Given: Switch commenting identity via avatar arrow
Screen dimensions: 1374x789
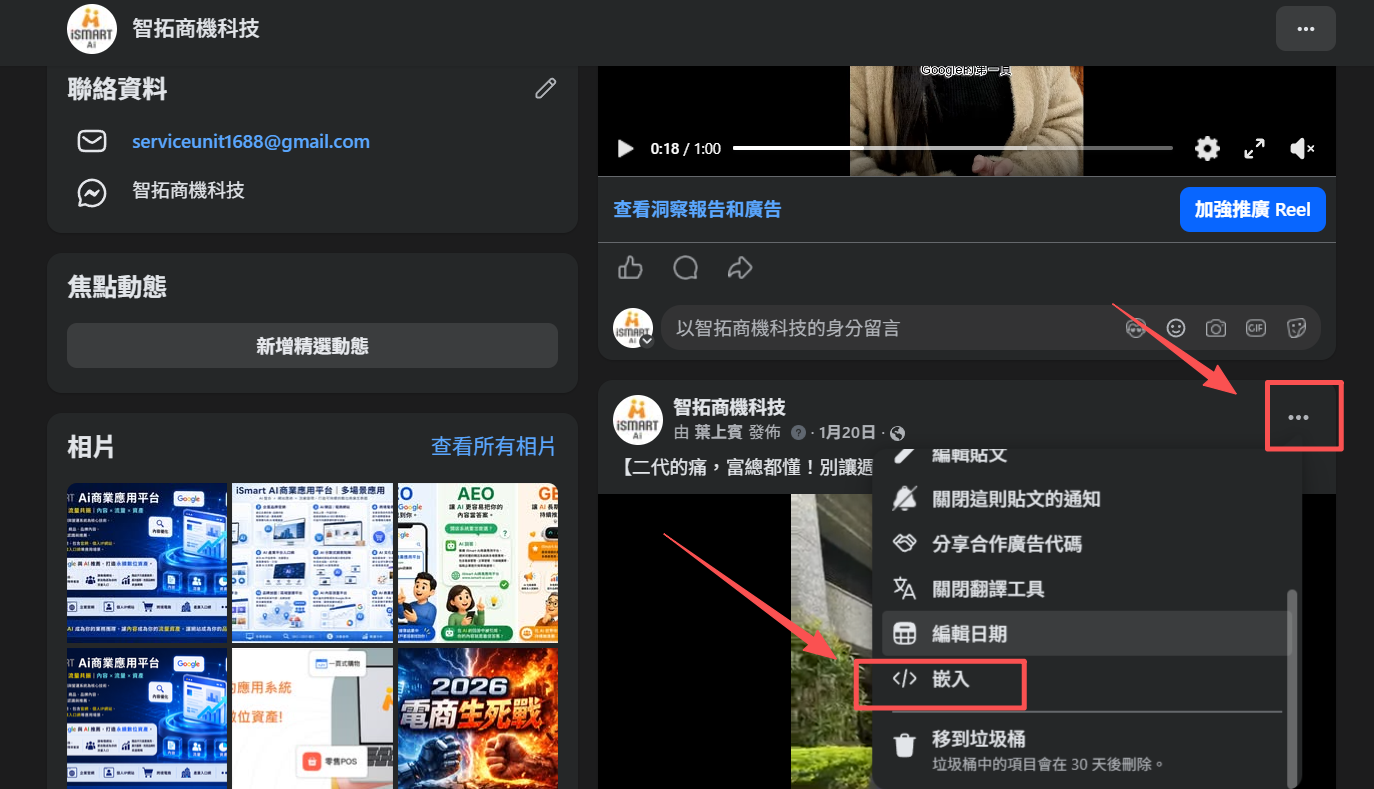Looking at the screenshot, I should [x=647, y=341].
